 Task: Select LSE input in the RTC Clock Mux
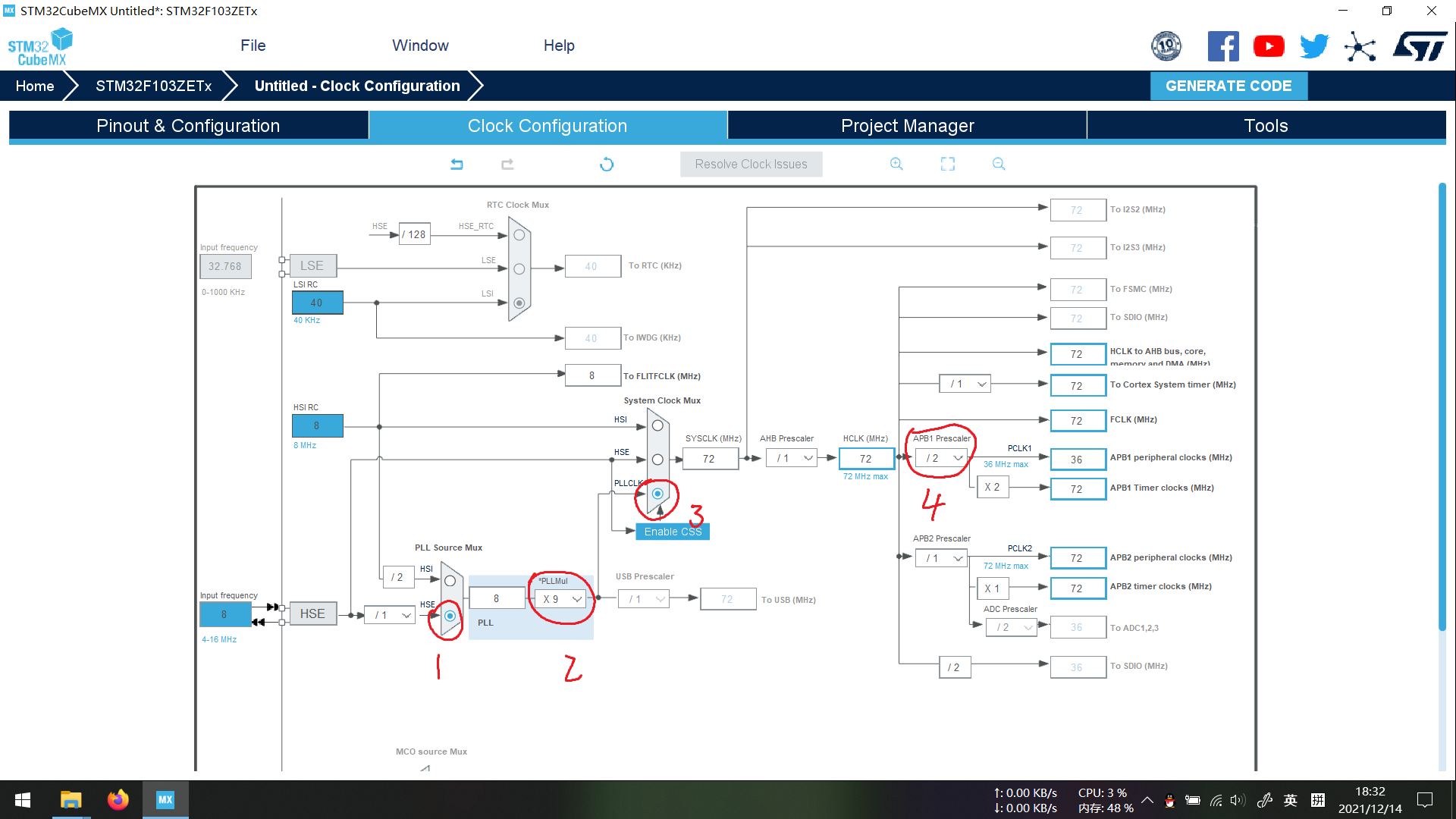point(519,268)
